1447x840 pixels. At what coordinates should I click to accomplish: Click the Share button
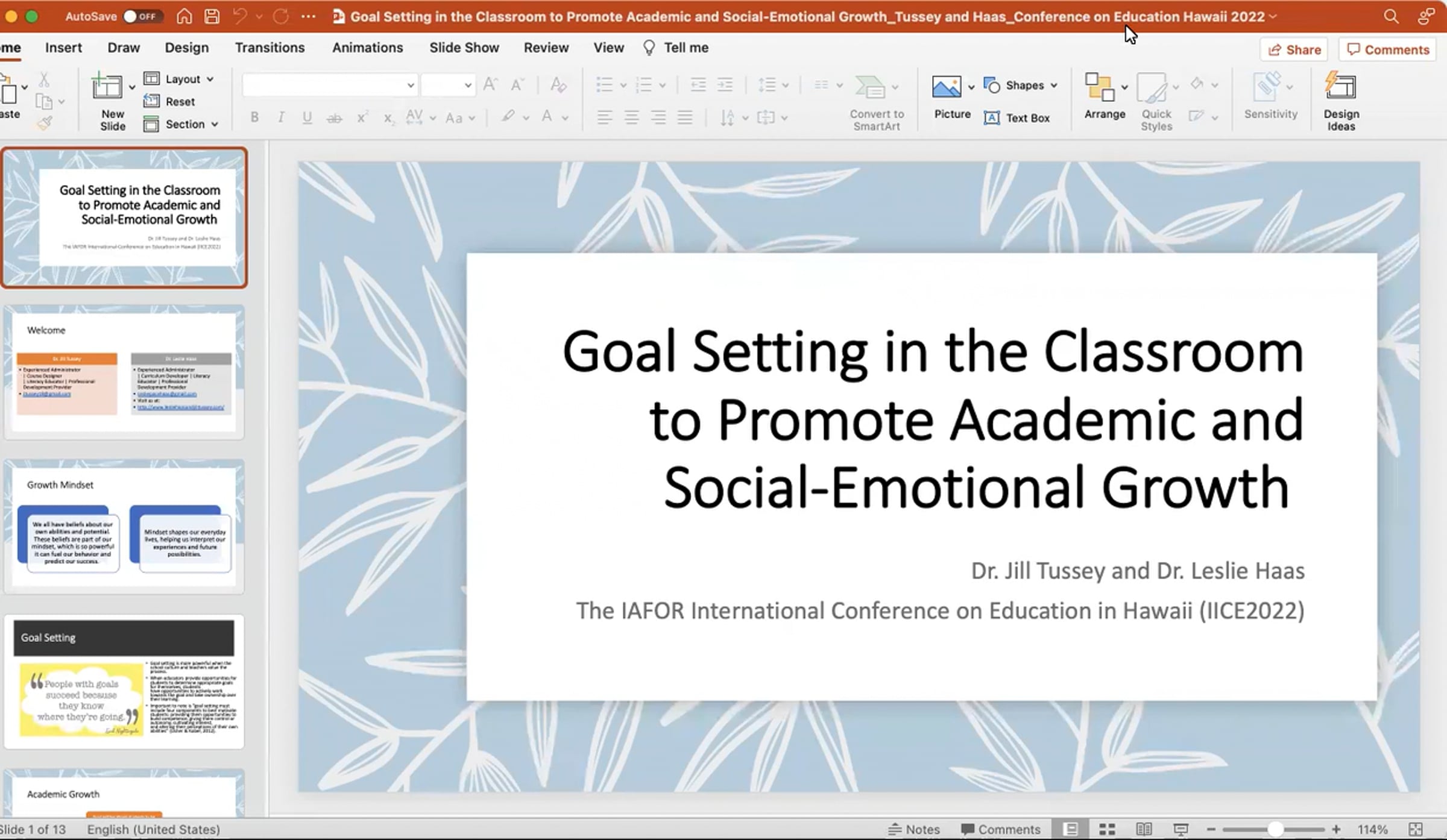[x=1294, y=50]
